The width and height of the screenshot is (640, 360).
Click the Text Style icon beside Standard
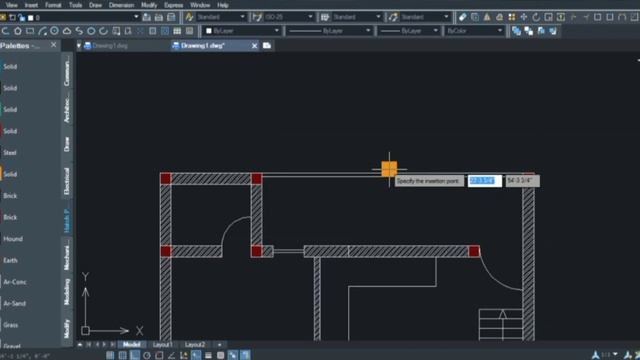[x=189, y=17]
